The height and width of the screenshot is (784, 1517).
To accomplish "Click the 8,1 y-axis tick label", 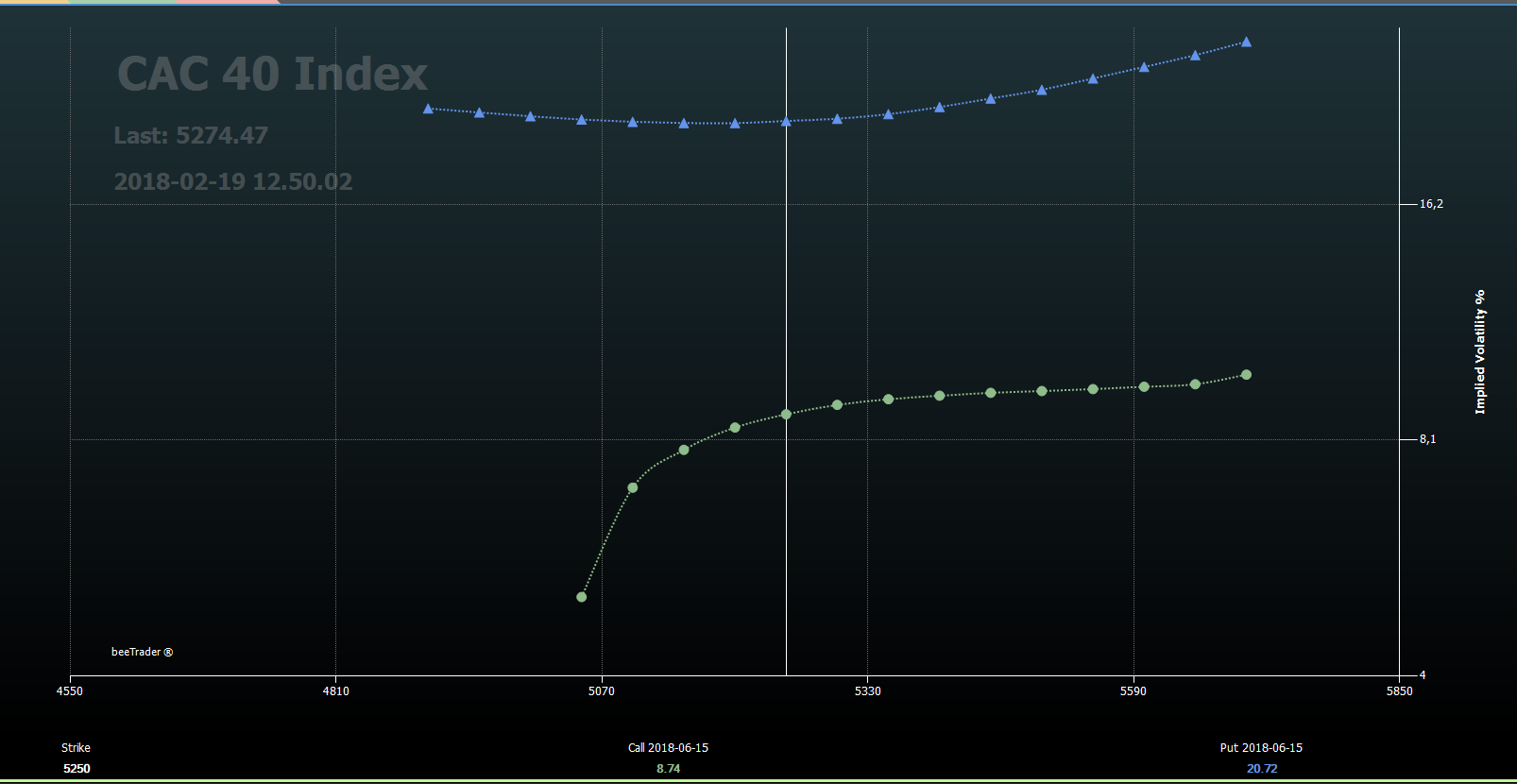I will (1427, 439).
